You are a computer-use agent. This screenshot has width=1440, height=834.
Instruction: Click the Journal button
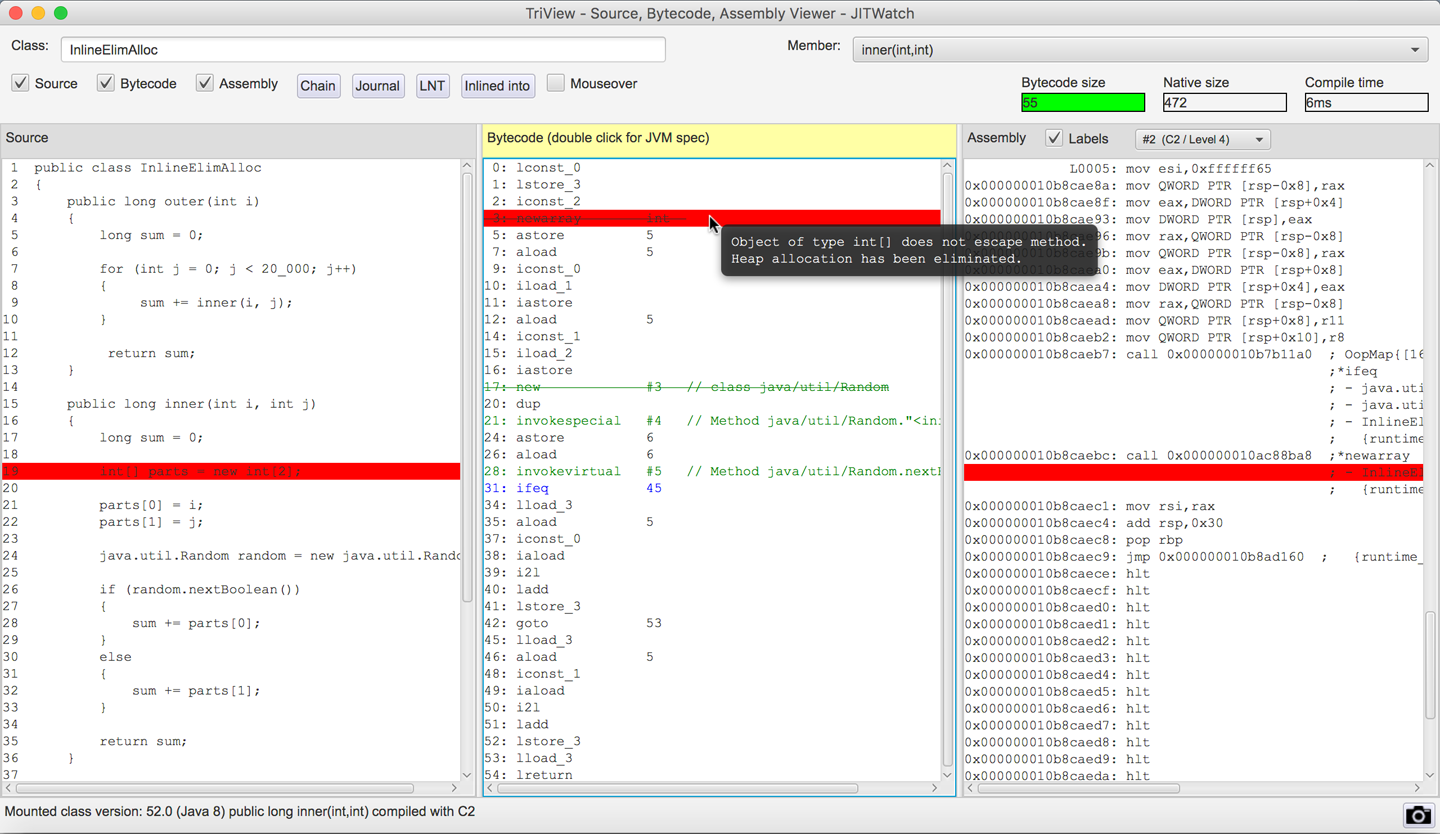pos(377,86)
